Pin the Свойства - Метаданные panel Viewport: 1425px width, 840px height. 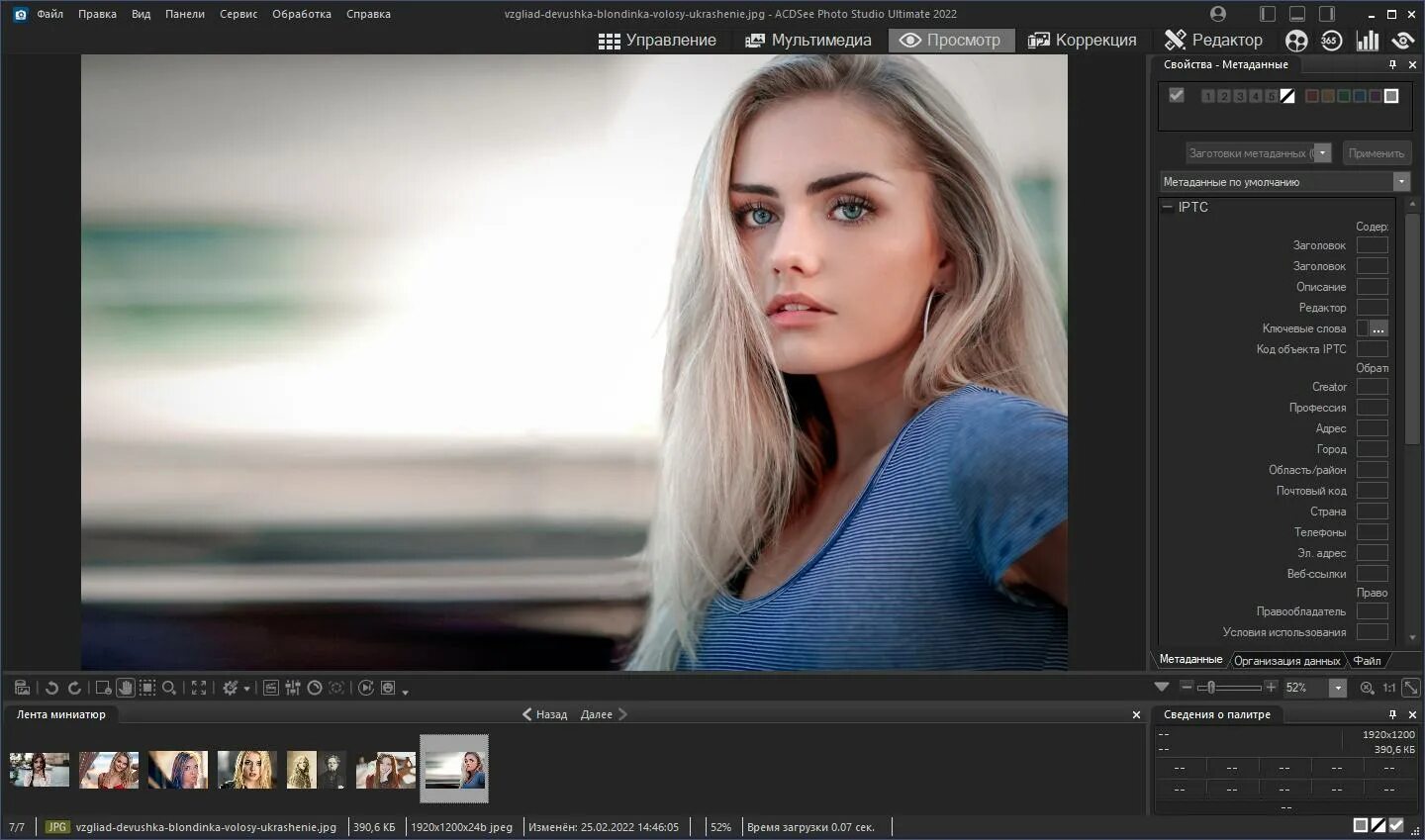coord(1392,64)
